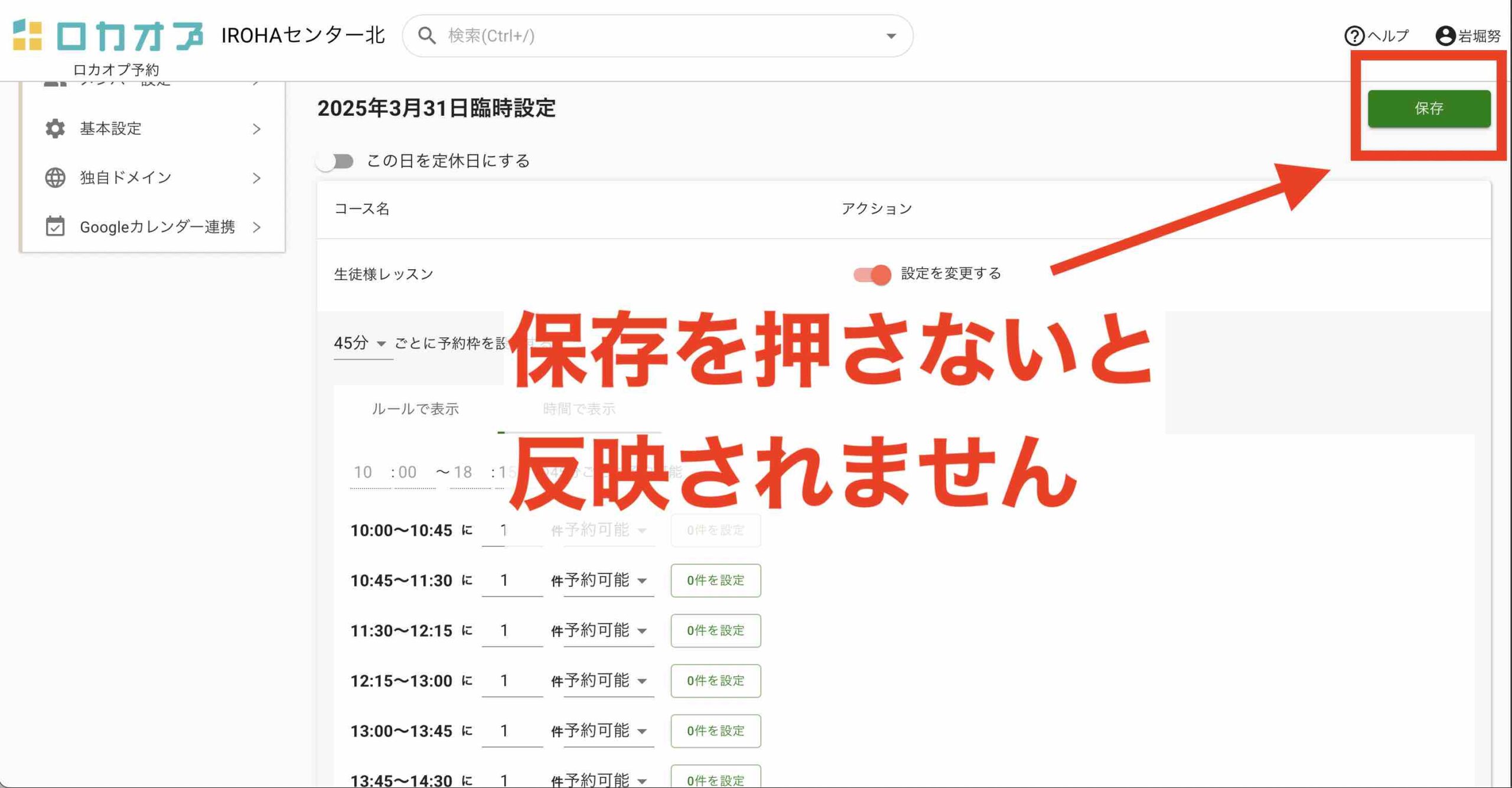Disable the 設定を変更する toggle

click(872, 274)
